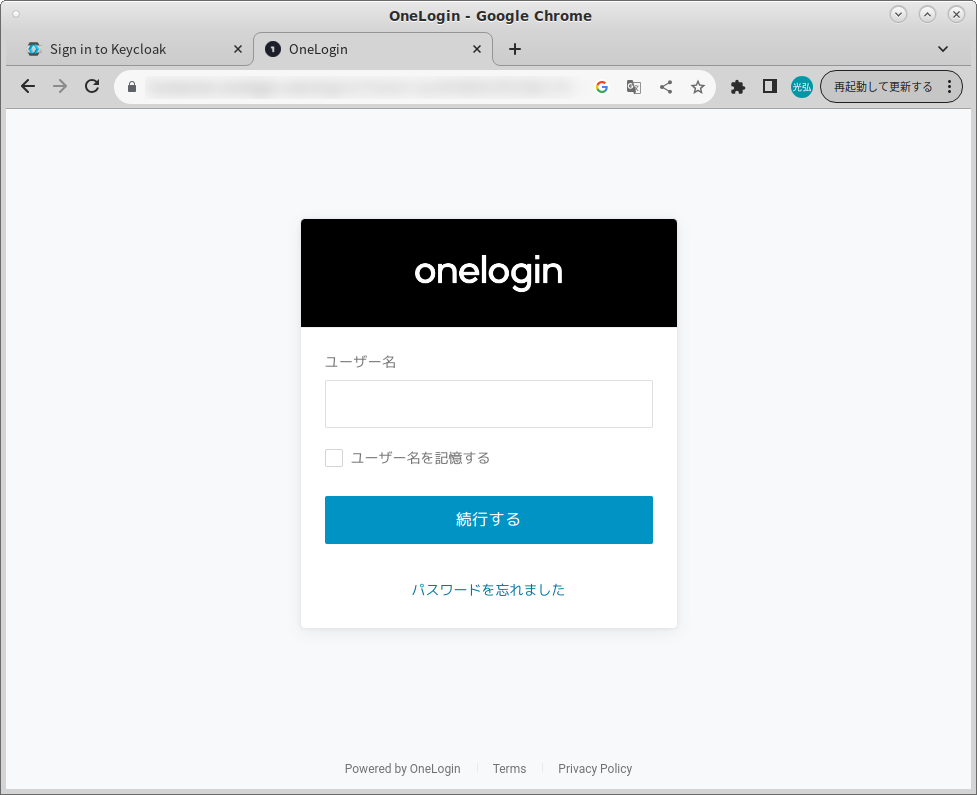Click the ユーザー名 input field

(488, 404)
